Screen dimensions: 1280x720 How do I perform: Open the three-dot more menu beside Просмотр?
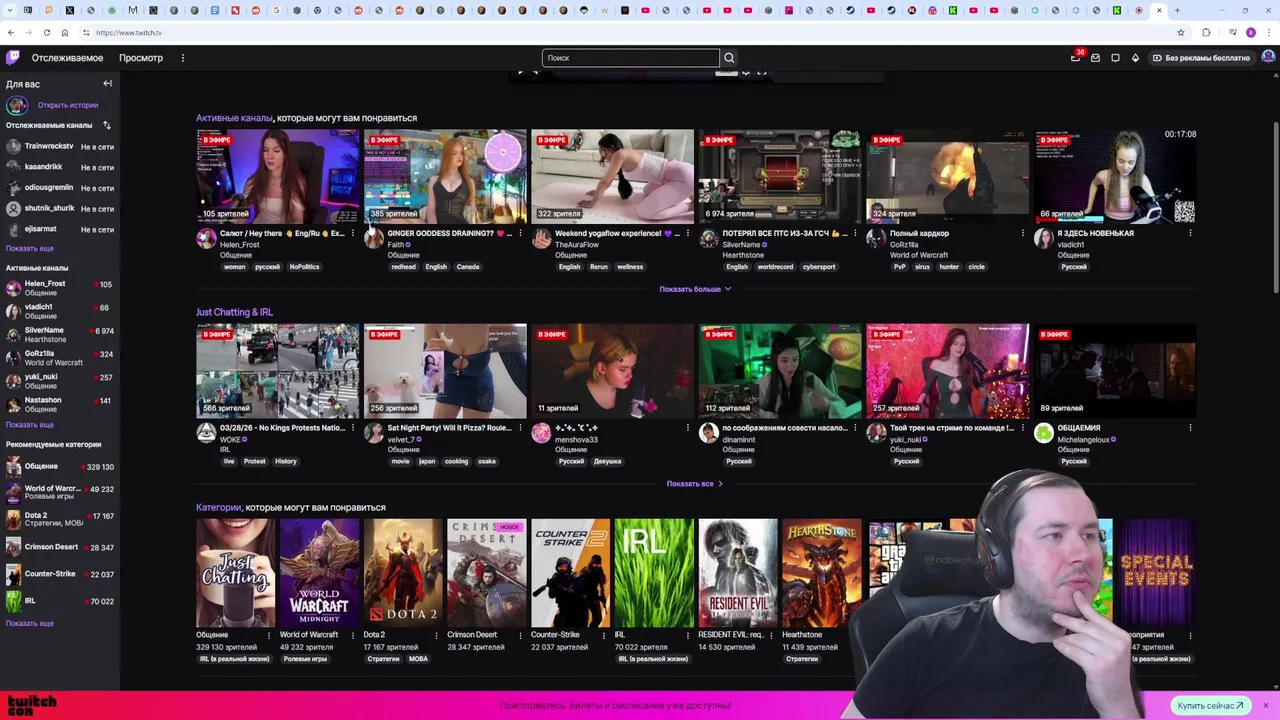[182, 58]
